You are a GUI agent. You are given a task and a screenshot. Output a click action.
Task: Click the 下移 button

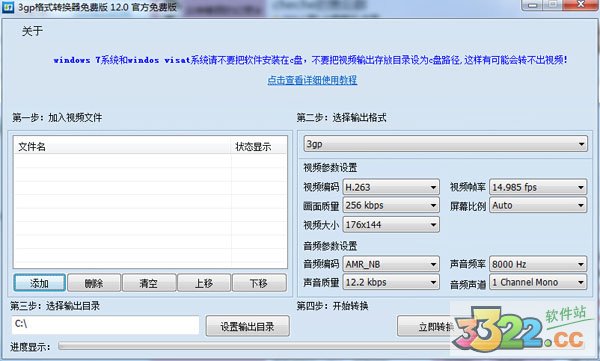point(259,283)
